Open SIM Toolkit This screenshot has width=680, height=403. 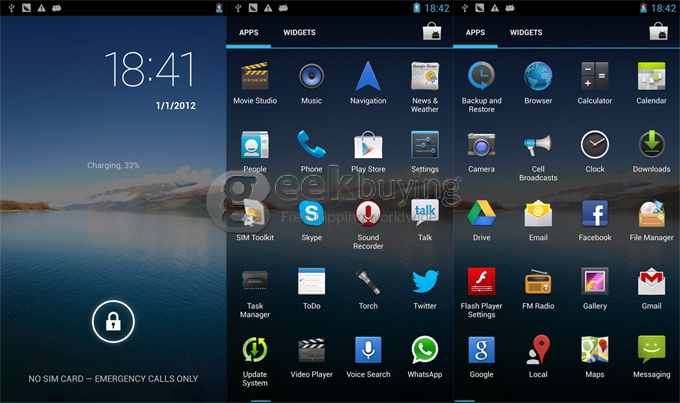coord(255,213)
